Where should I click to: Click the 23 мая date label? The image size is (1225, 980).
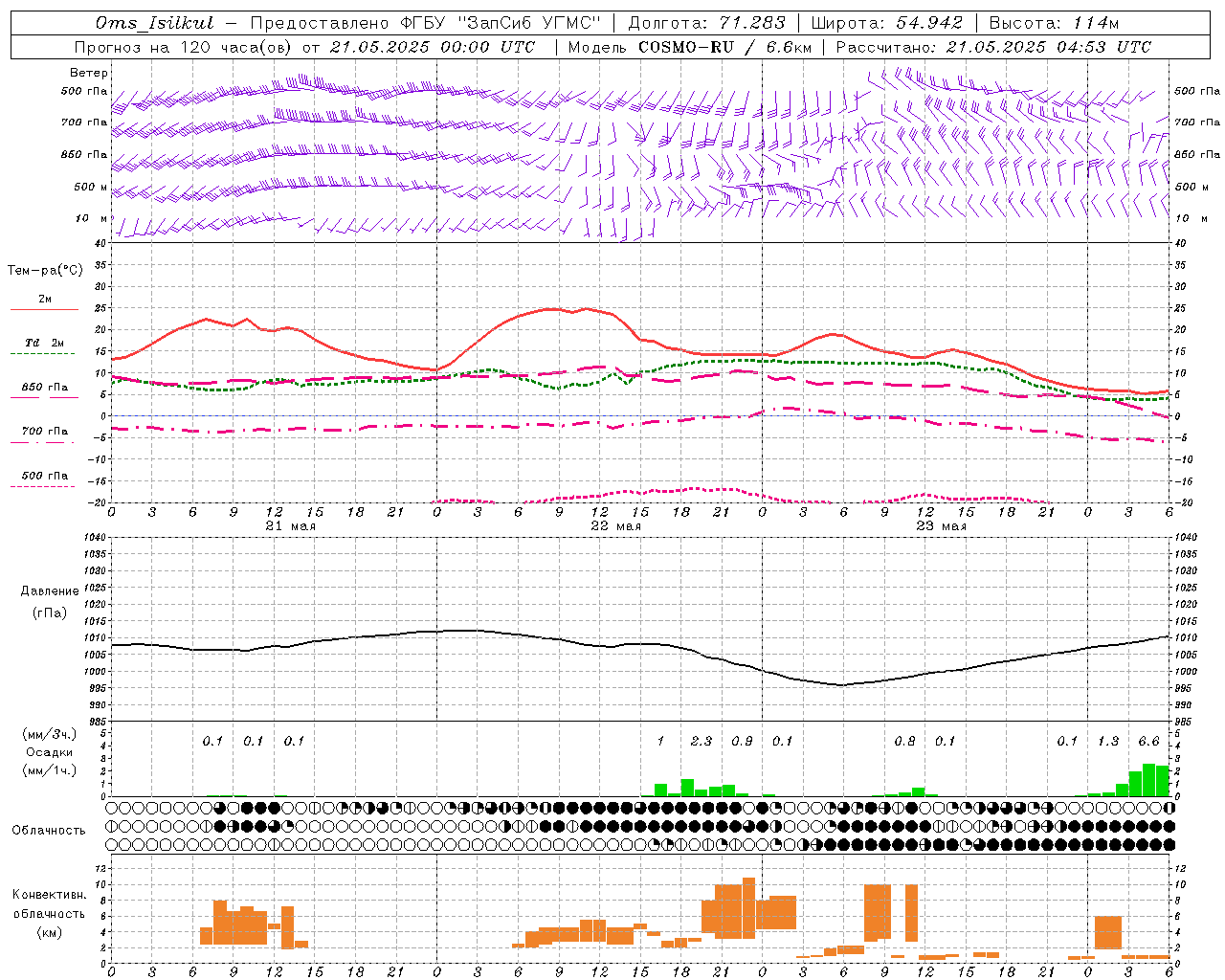pyautogui.click(x=941, y=526)
